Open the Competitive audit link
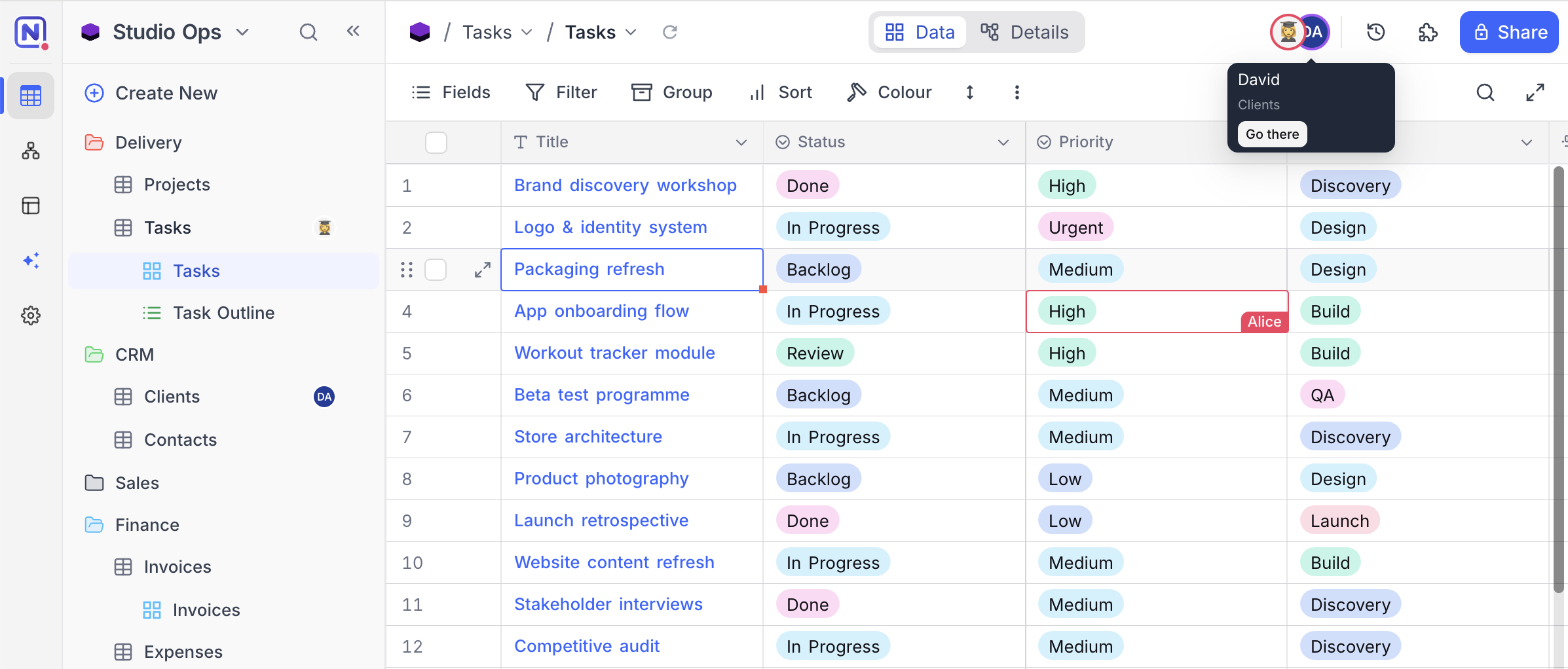Screen dimensions: 1568x669 [587, 646]
